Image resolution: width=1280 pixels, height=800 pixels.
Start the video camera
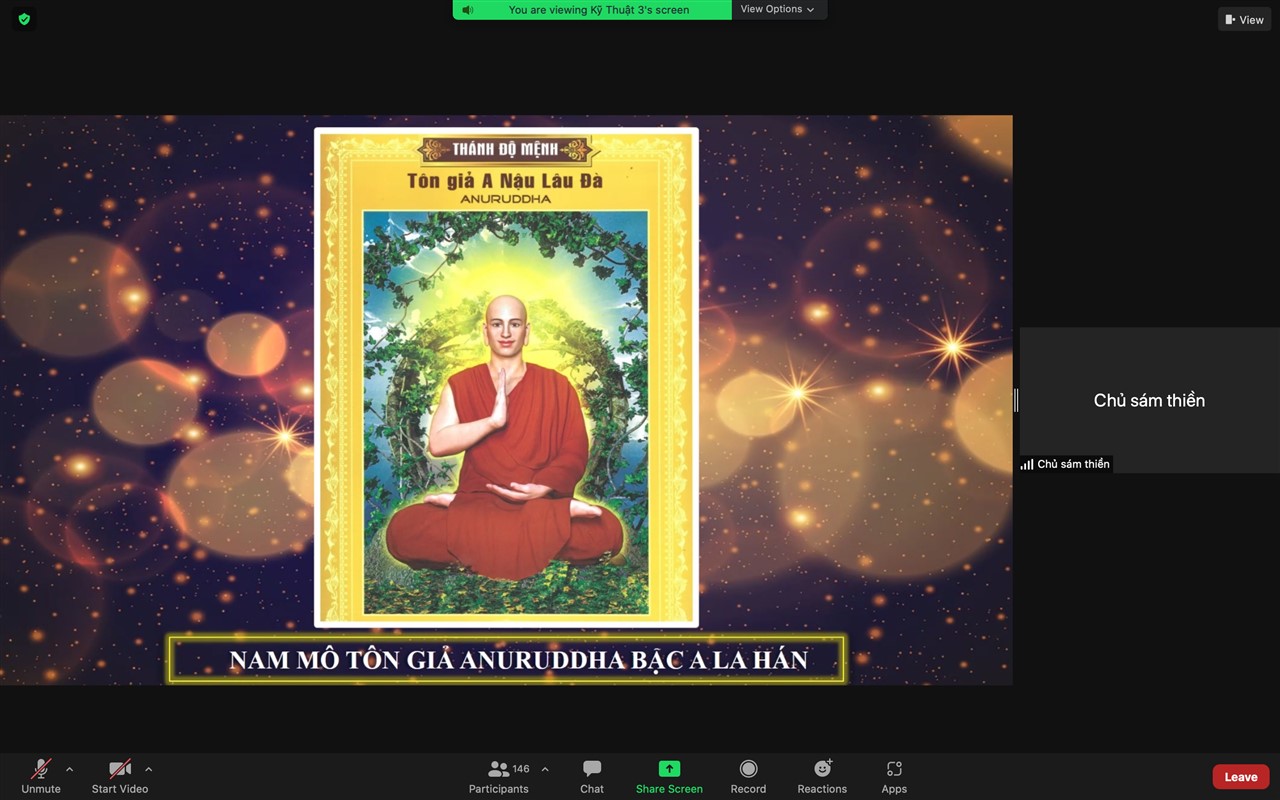120,776
